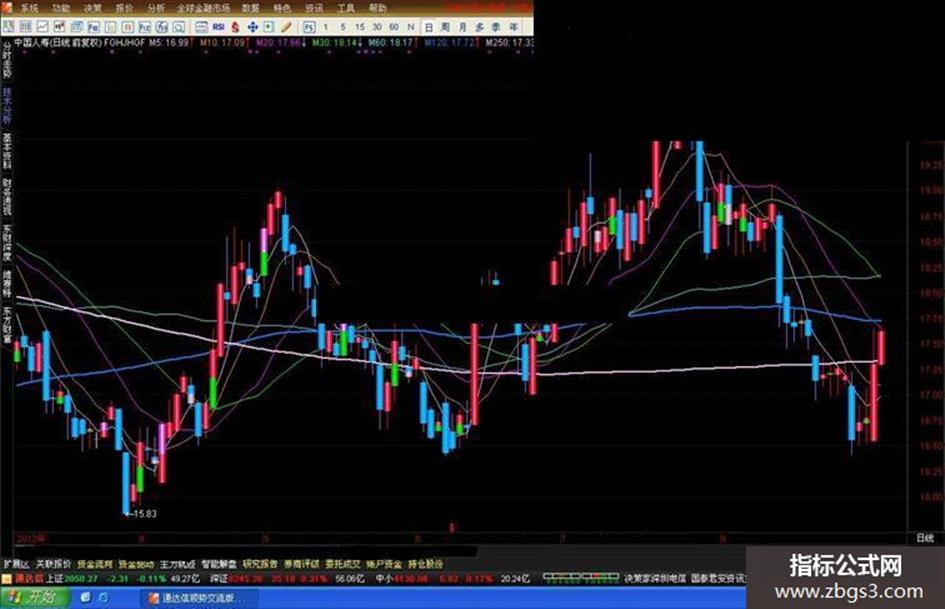
Task: Open the 主力轨迹 bottom tab
Action: pos(177,564)
